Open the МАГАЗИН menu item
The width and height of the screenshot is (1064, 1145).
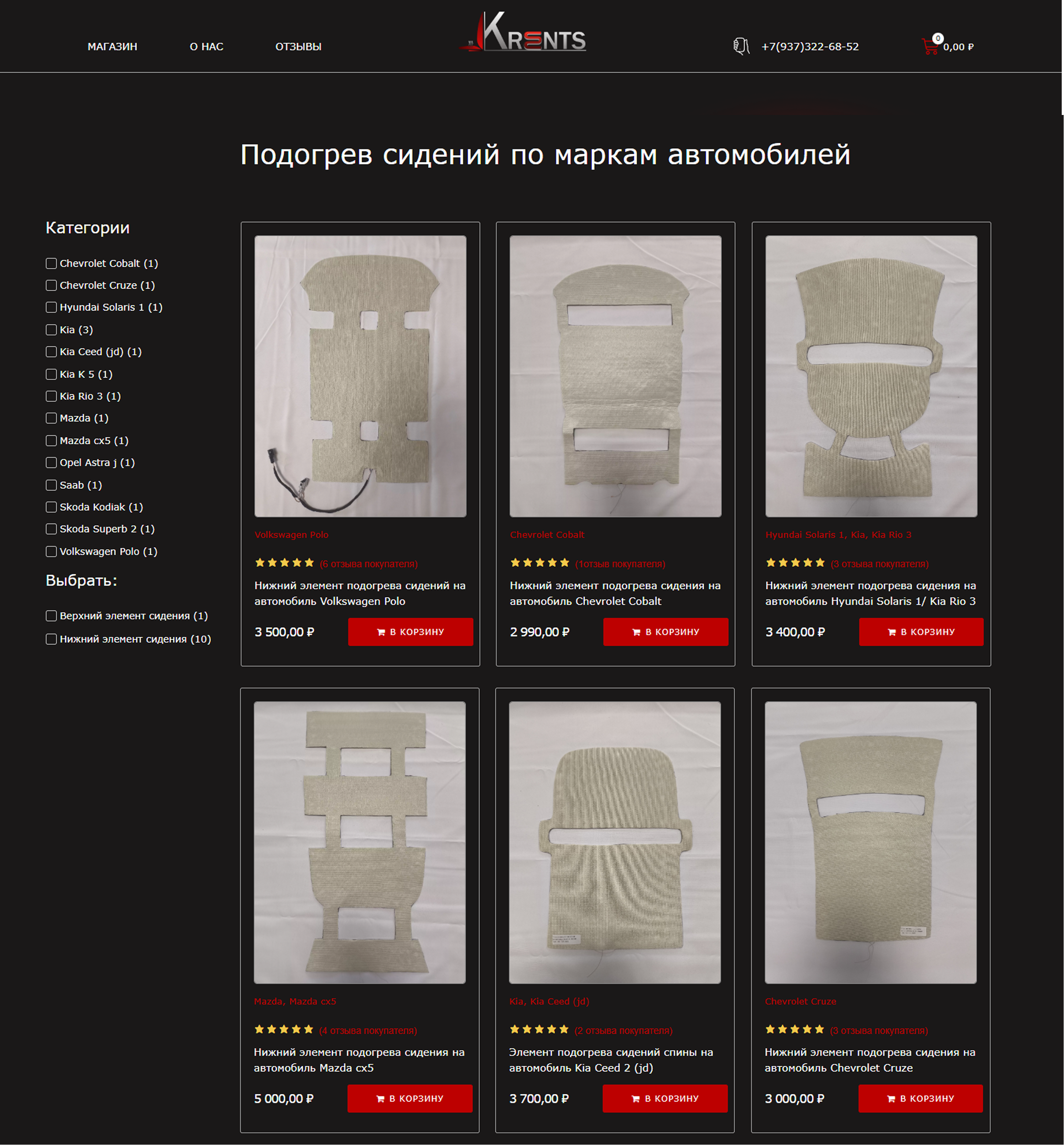112,47
